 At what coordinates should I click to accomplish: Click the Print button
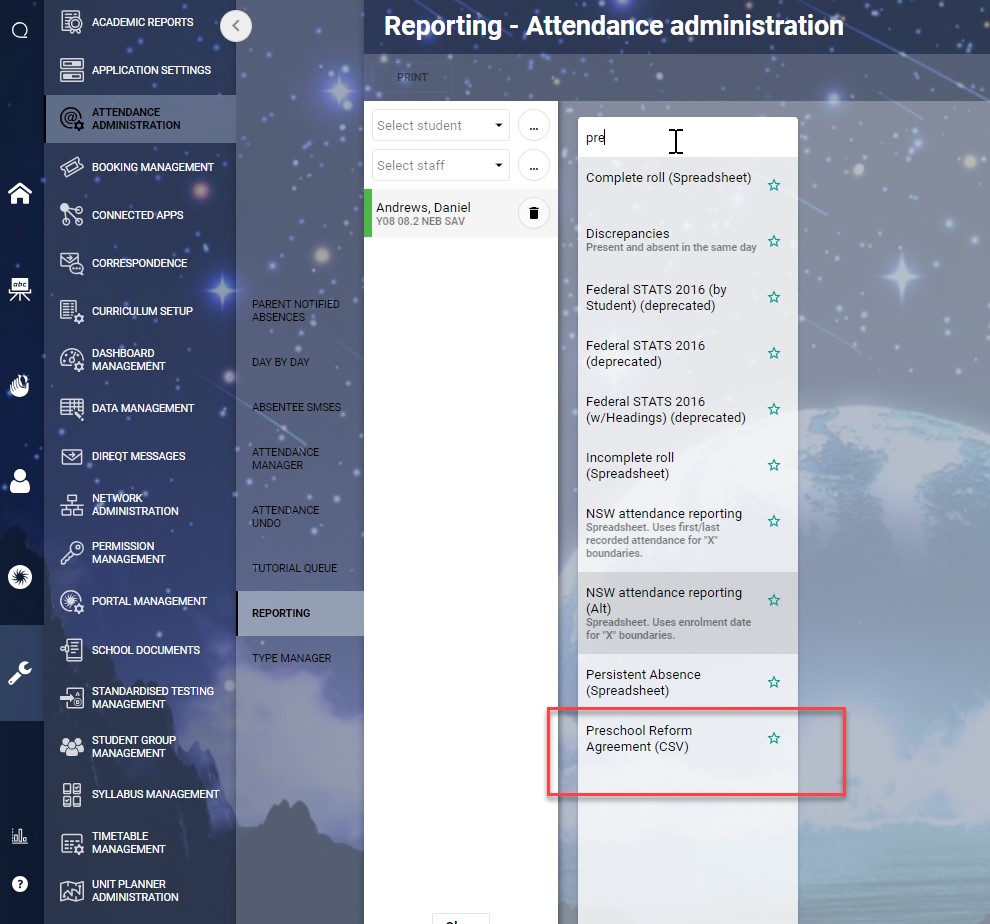coord(413,77)
